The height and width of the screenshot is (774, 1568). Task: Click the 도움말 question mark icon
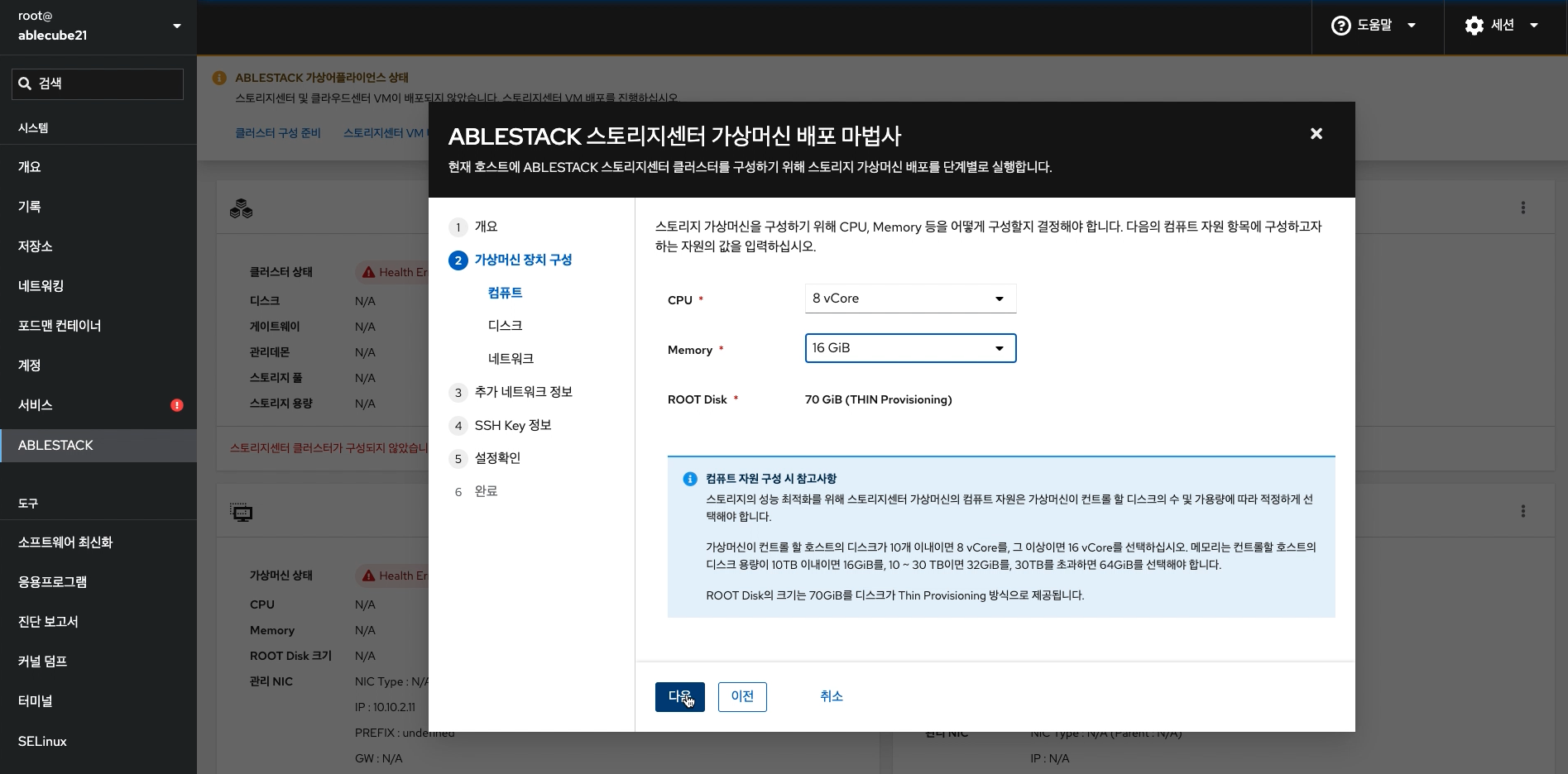[1342, 24]
